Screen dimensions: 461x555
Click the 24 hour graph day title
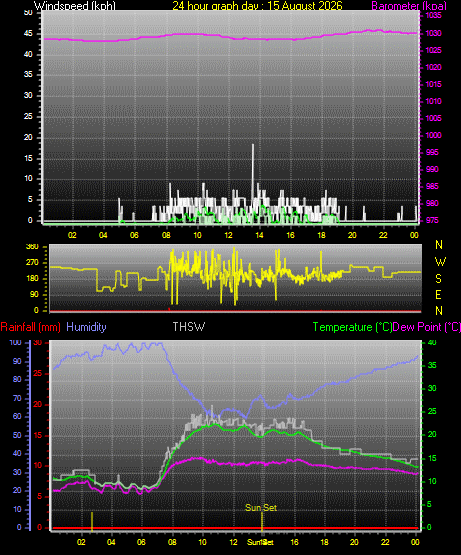point(257,6)
